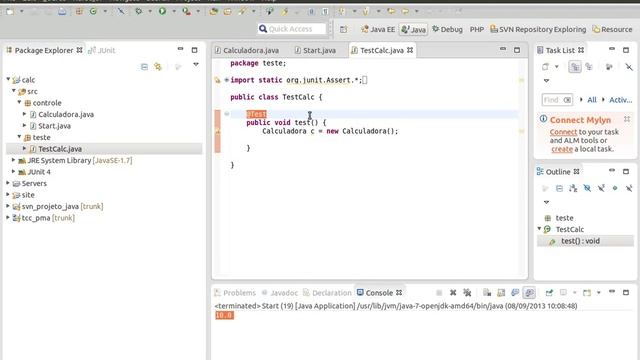640x360 pixels.
Task: Open the JUnit view tab
Action: pos(102,50)
